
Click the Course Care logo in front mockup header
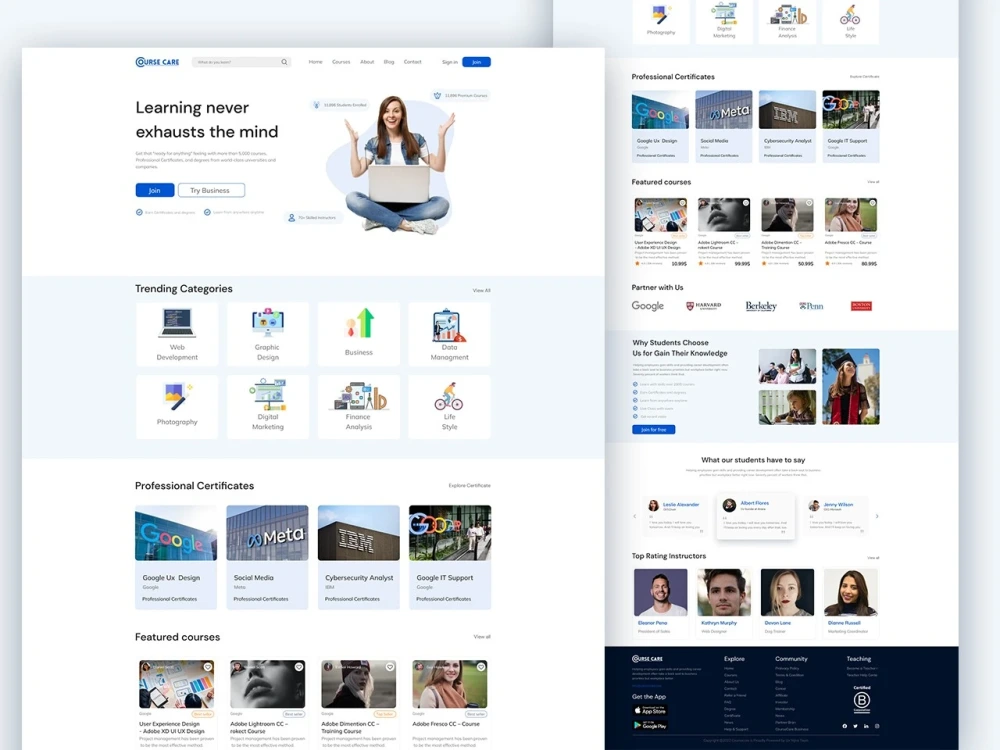(x=158, y=62)
